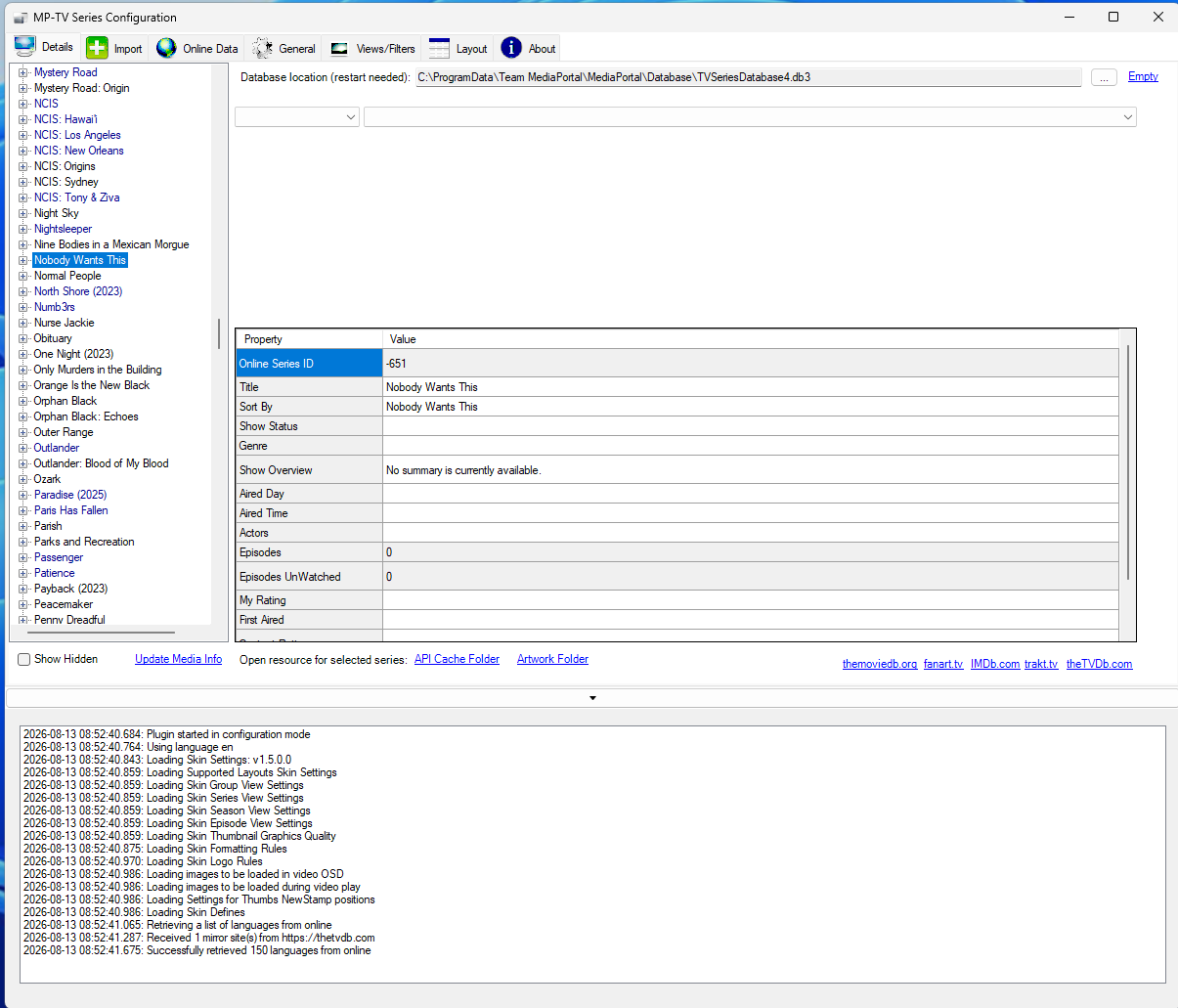Viewport: 1178px width, 1008px height.
Task: Expand the NCIS: Hawai'i tree node
Action: 23,119
